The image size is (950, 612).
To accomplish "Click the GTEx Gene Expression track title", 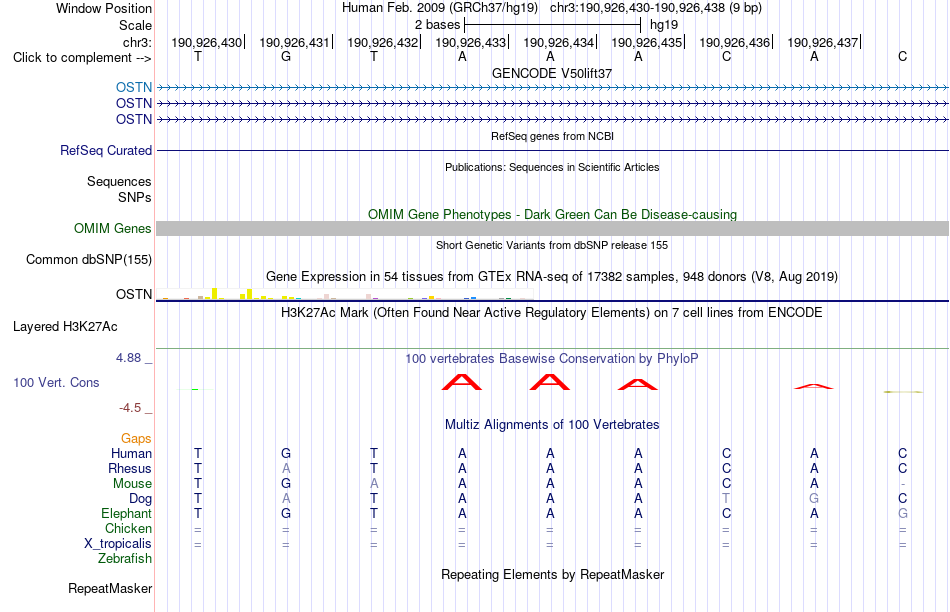I will (552, 277).
